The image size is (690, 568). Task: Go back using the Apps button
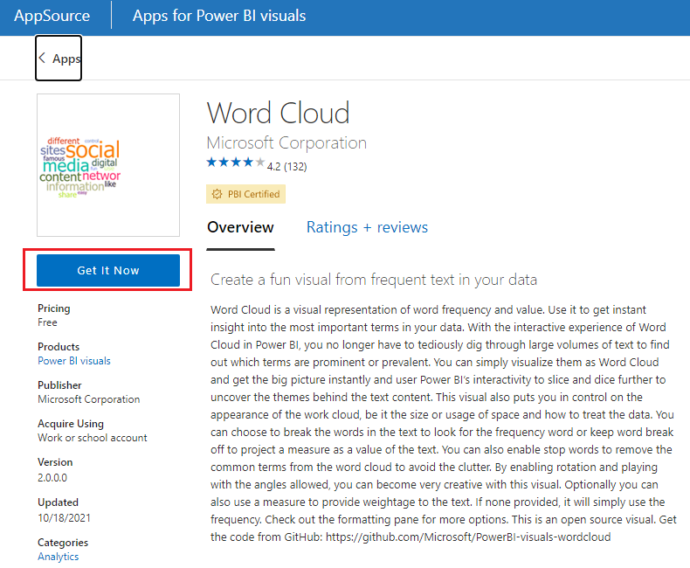[59, 58]
